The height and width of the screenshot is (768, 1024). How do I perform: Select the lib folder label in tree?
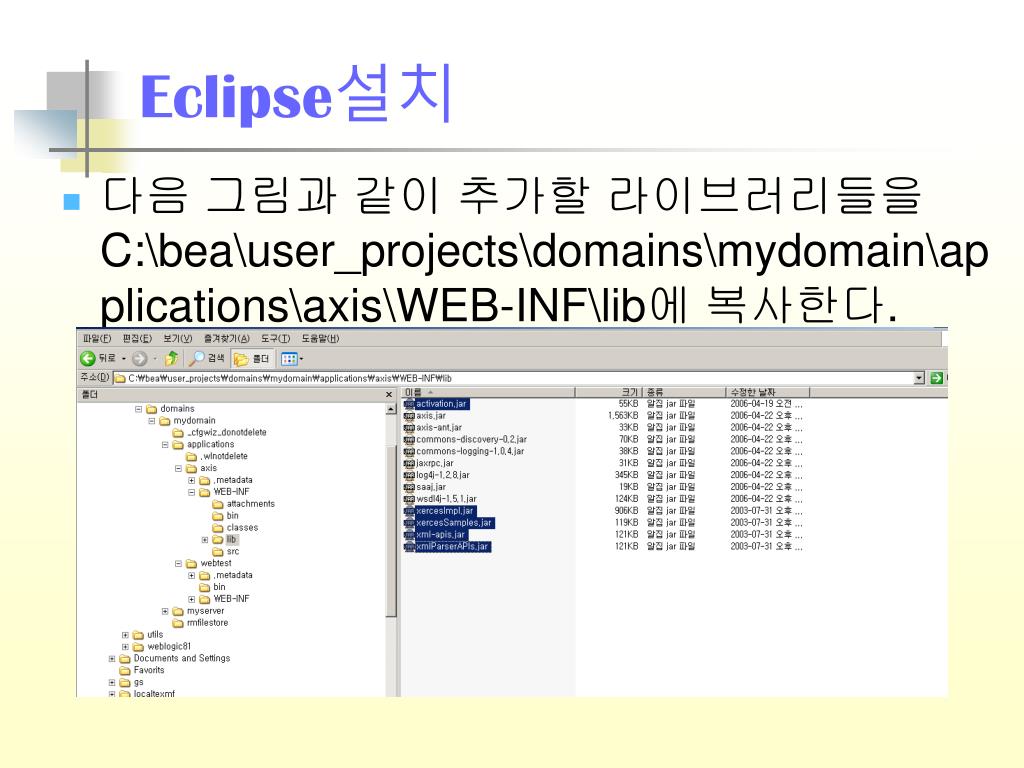[x=231, y=539]
